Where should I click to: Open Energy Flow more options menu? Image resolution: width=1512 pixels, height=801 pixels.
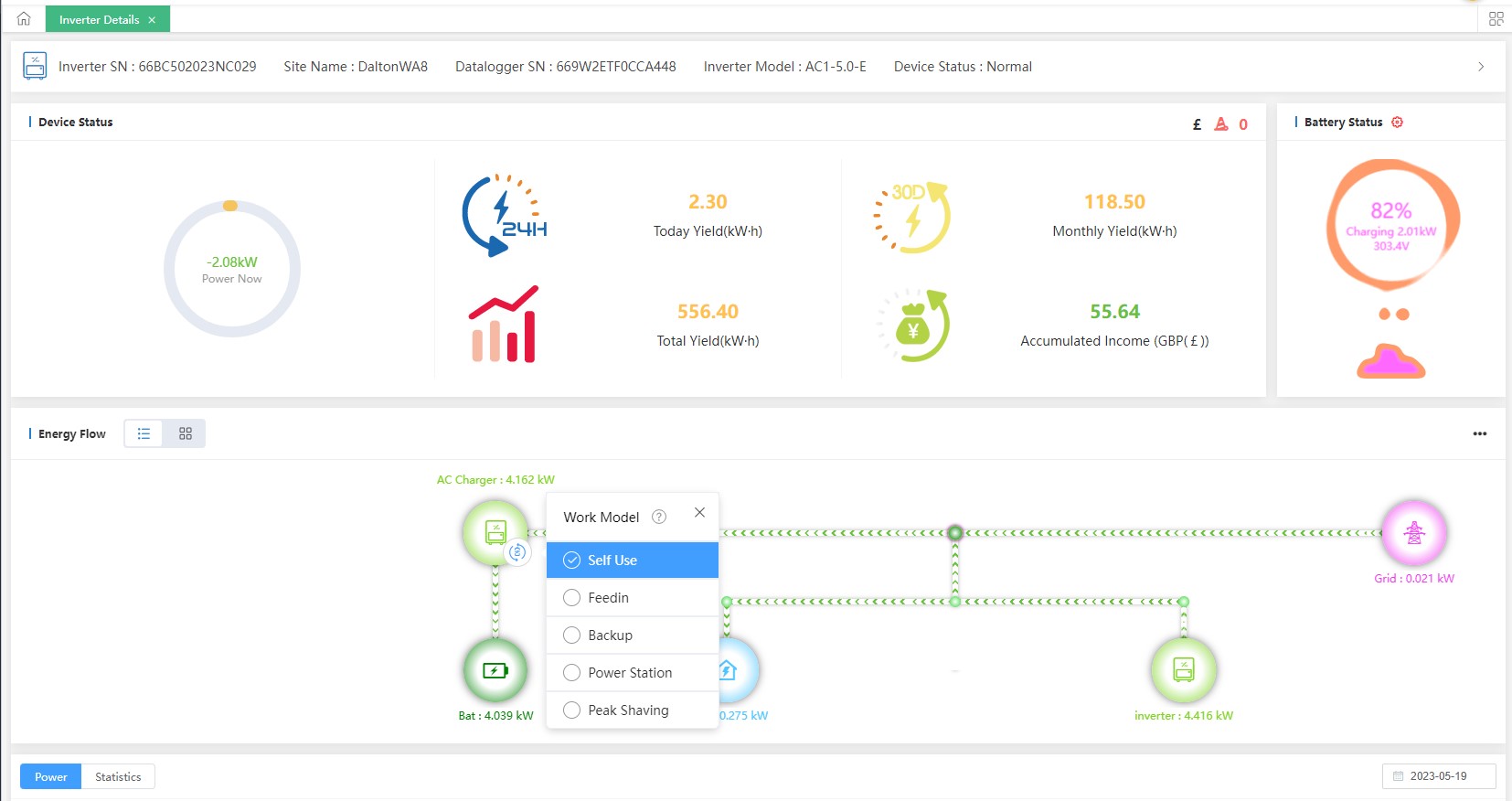coord(1479,434)
